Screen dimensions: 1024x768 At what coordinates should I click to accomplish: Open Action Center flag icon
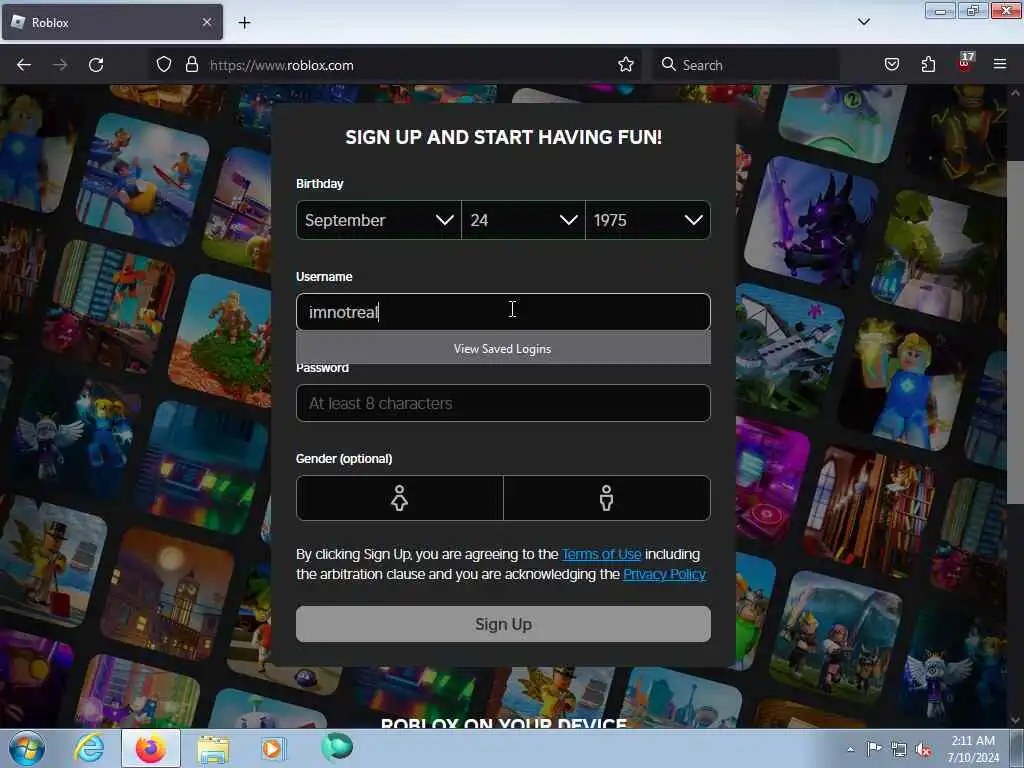(x=874, y=749)
